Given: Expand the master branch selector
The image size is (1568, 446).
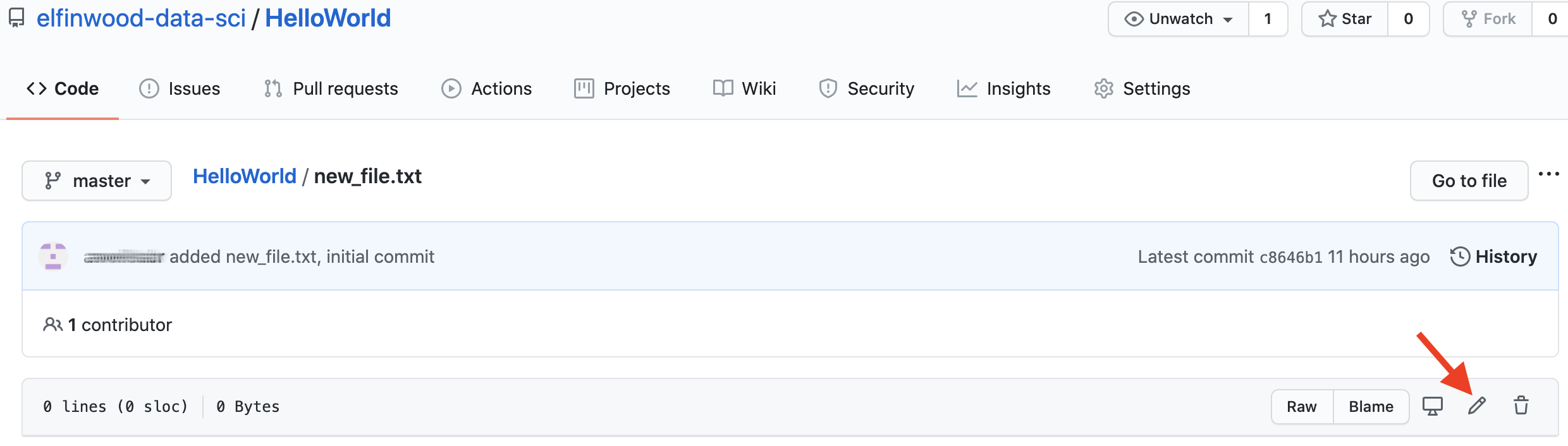Looking at the screenshot, I should [x=97, y=181].
